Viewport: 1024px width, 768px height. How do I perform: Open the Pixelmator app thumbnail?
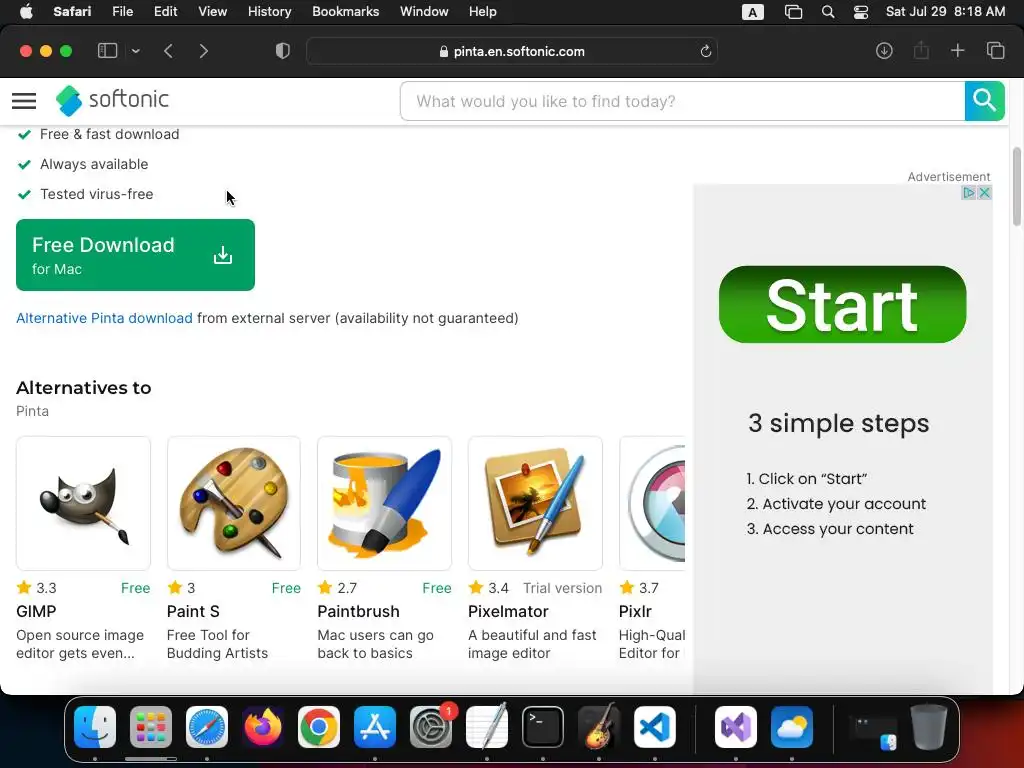pos(536,503)
